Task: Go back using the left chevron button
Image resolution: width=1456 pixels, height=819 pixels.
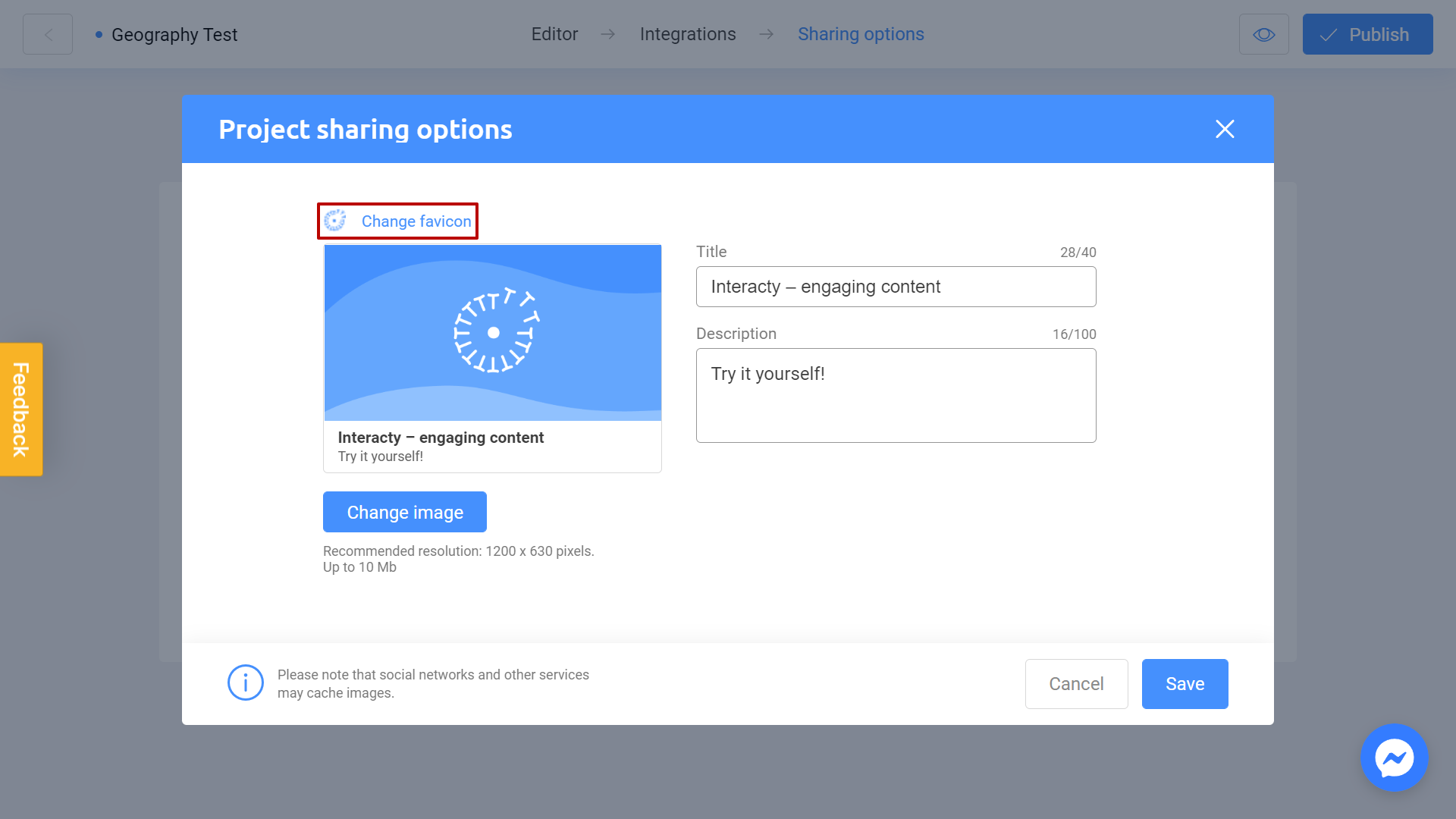Action: (x=48, y=35)
